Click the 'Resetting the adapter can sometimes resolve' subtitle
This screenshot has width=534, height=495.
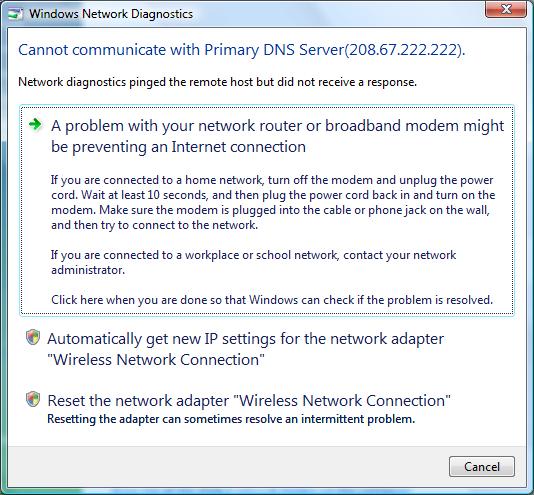(x=231, y=419)
